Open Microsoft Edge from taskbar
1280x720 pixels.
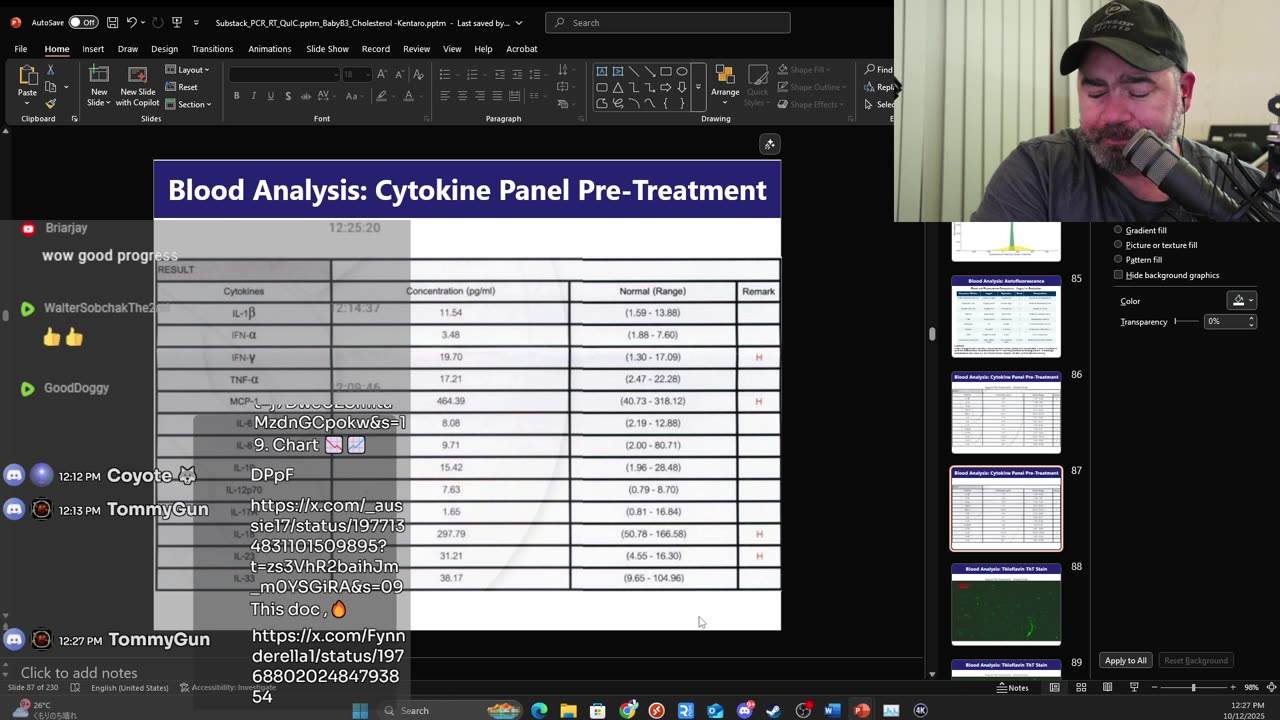click(539, 710)
